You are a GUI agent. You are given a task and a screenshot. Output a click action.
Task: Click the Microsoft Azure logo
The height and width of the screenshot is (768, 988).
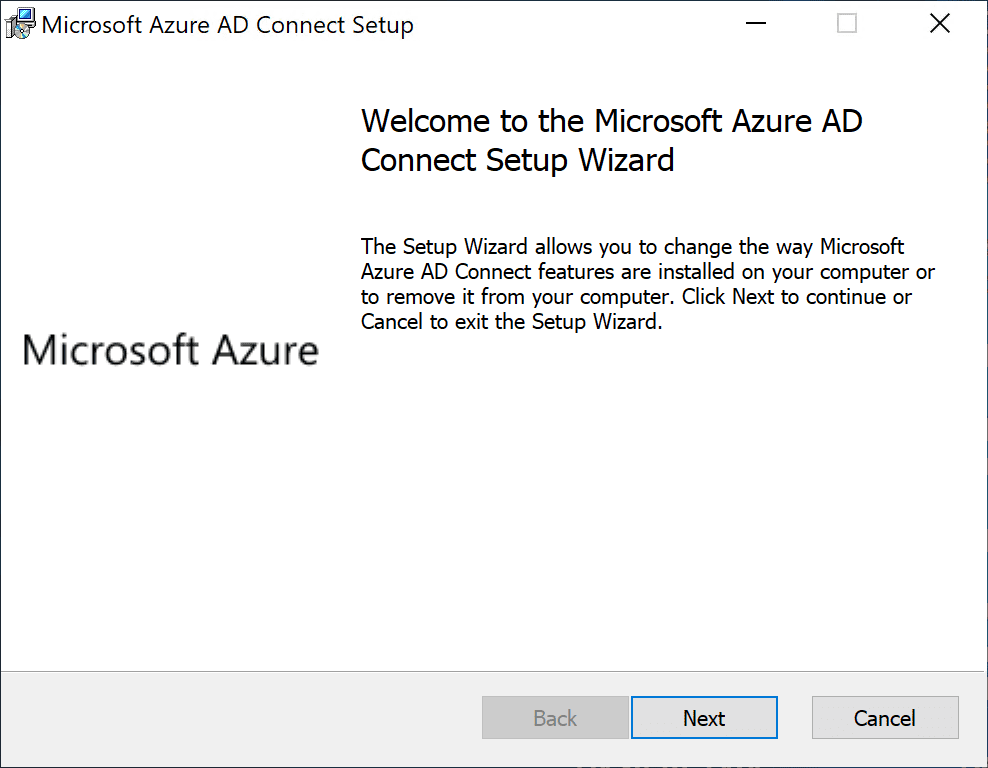[170, 350]
